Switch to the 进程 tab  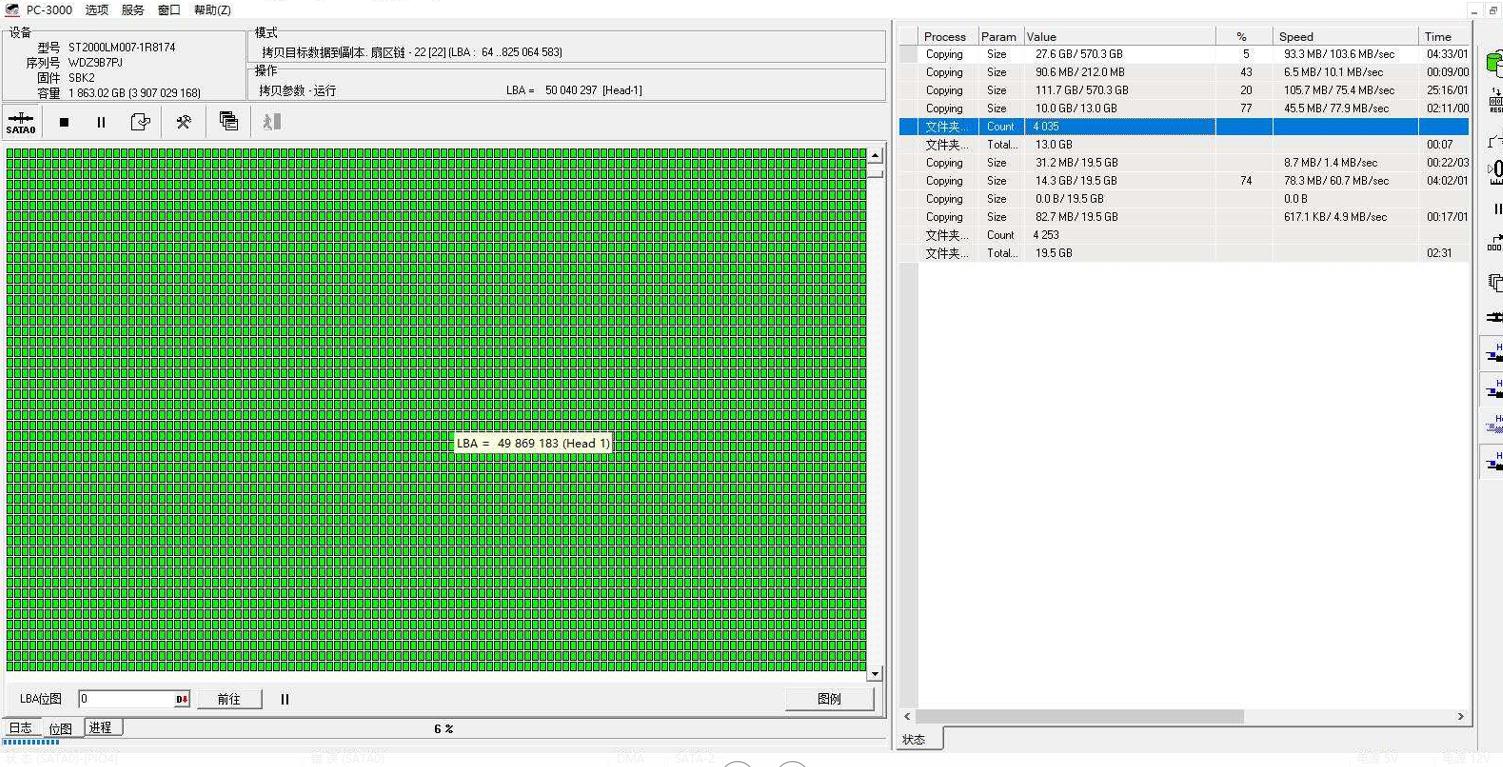pos(100,728)
